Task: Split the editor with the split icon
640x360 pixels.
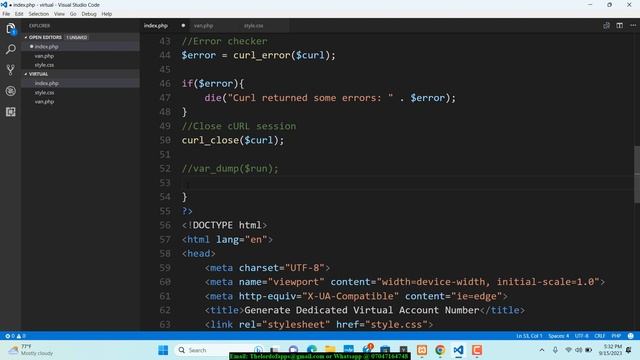Action: point(620,25)
